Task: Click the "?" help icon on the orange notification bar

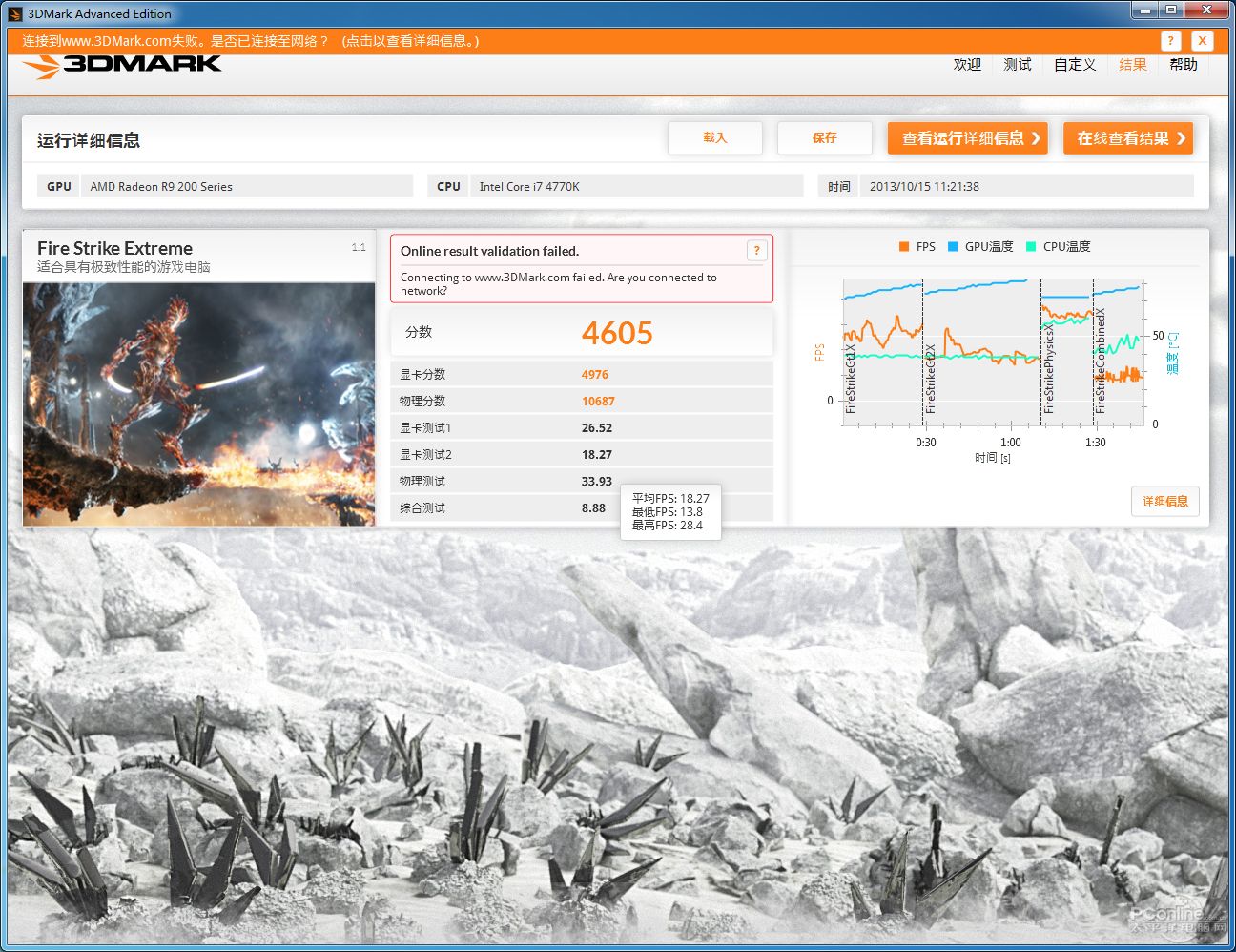Action: [x=1170, y=41]
